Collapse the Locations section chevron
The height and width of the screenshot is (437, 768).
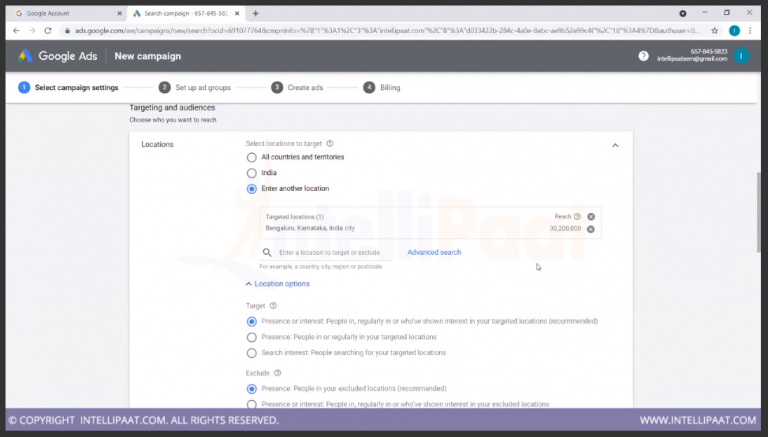615,145
